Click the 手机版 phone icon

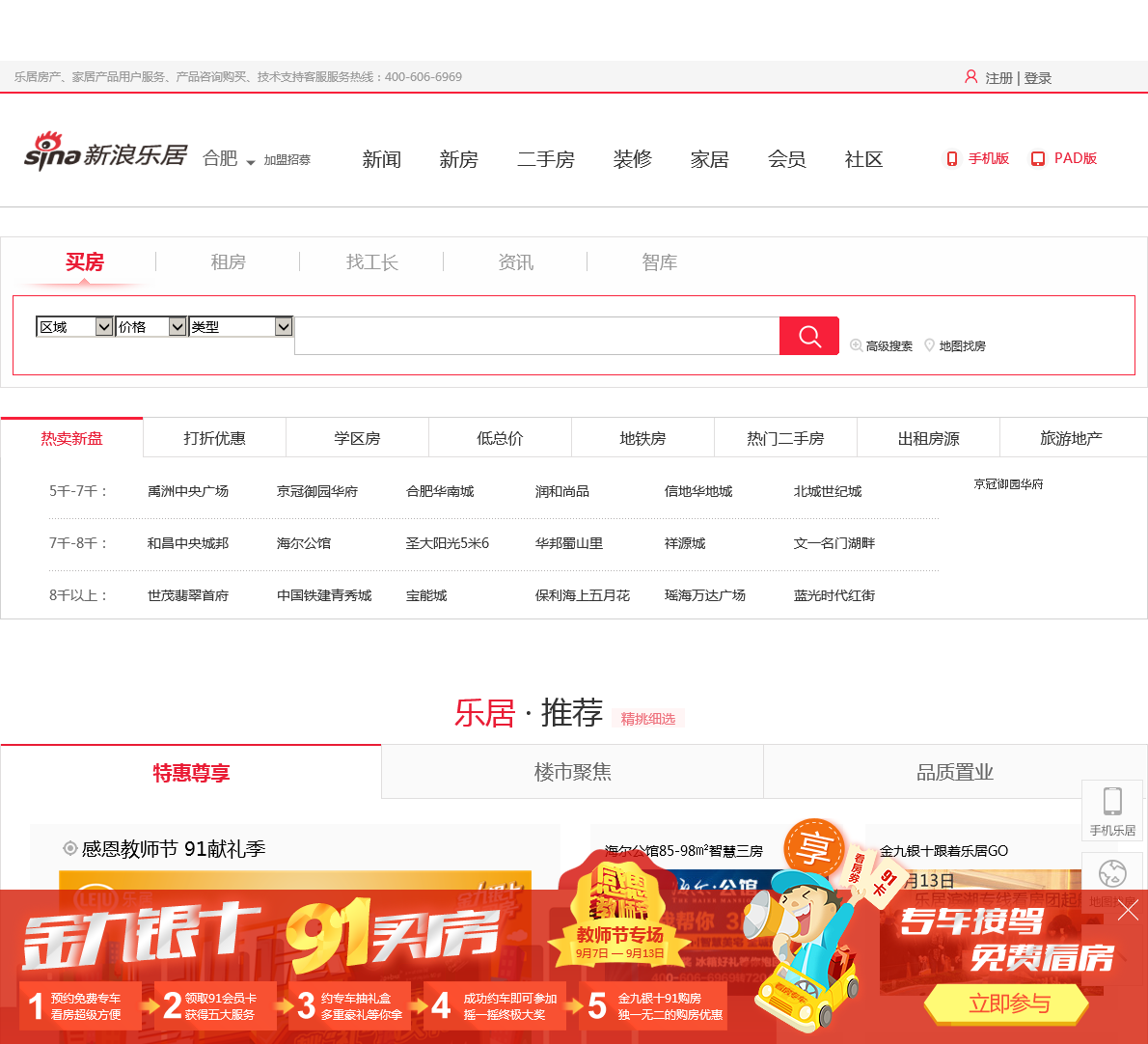(x=952, y=159)
